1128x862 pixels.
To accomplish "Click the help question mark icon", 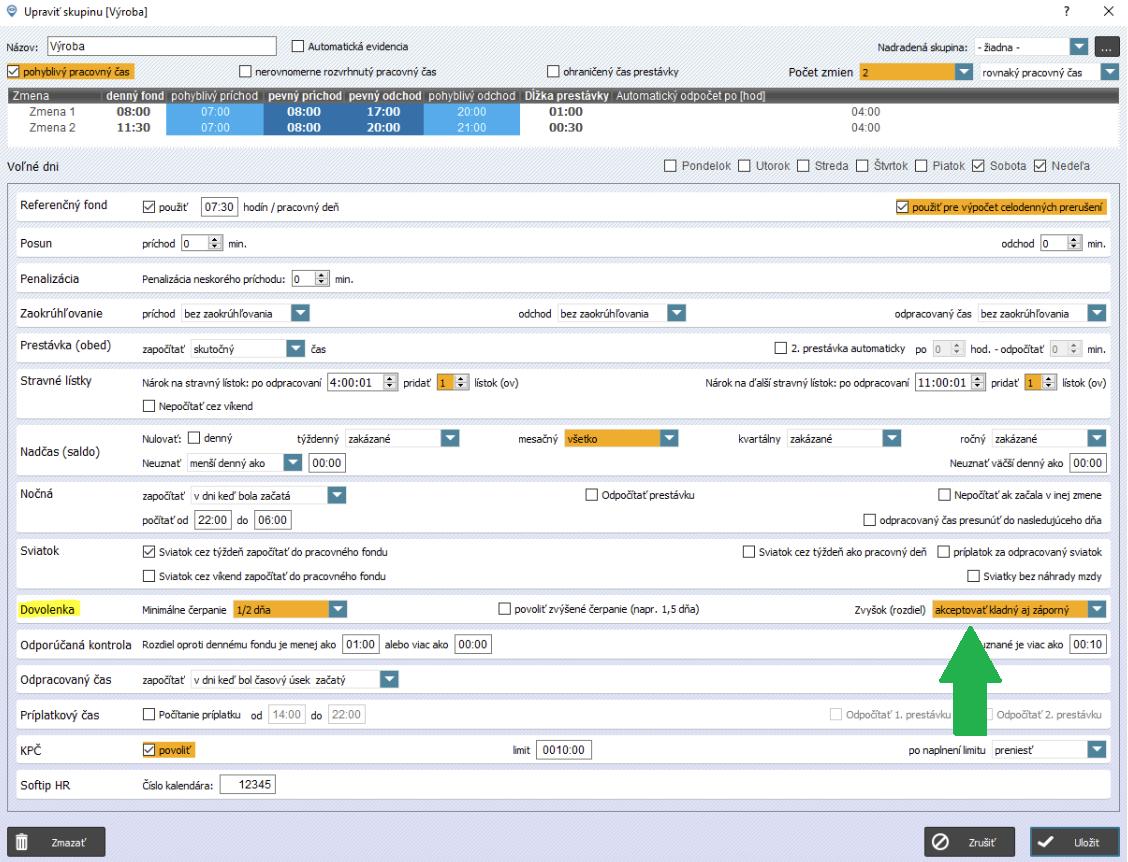I will pos(1068,11).
